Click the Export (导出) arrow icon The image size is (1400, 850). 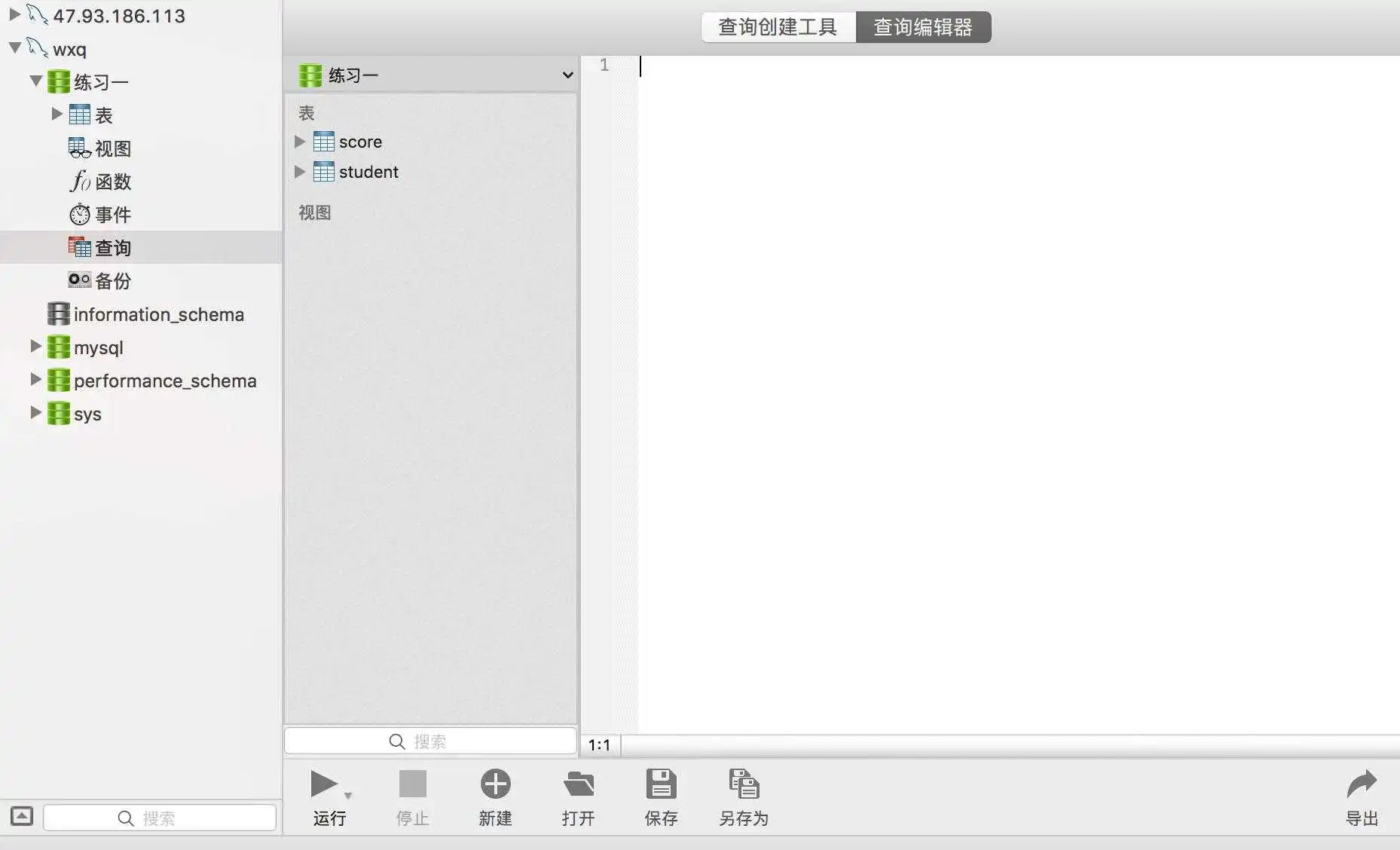click(1362, 784)
